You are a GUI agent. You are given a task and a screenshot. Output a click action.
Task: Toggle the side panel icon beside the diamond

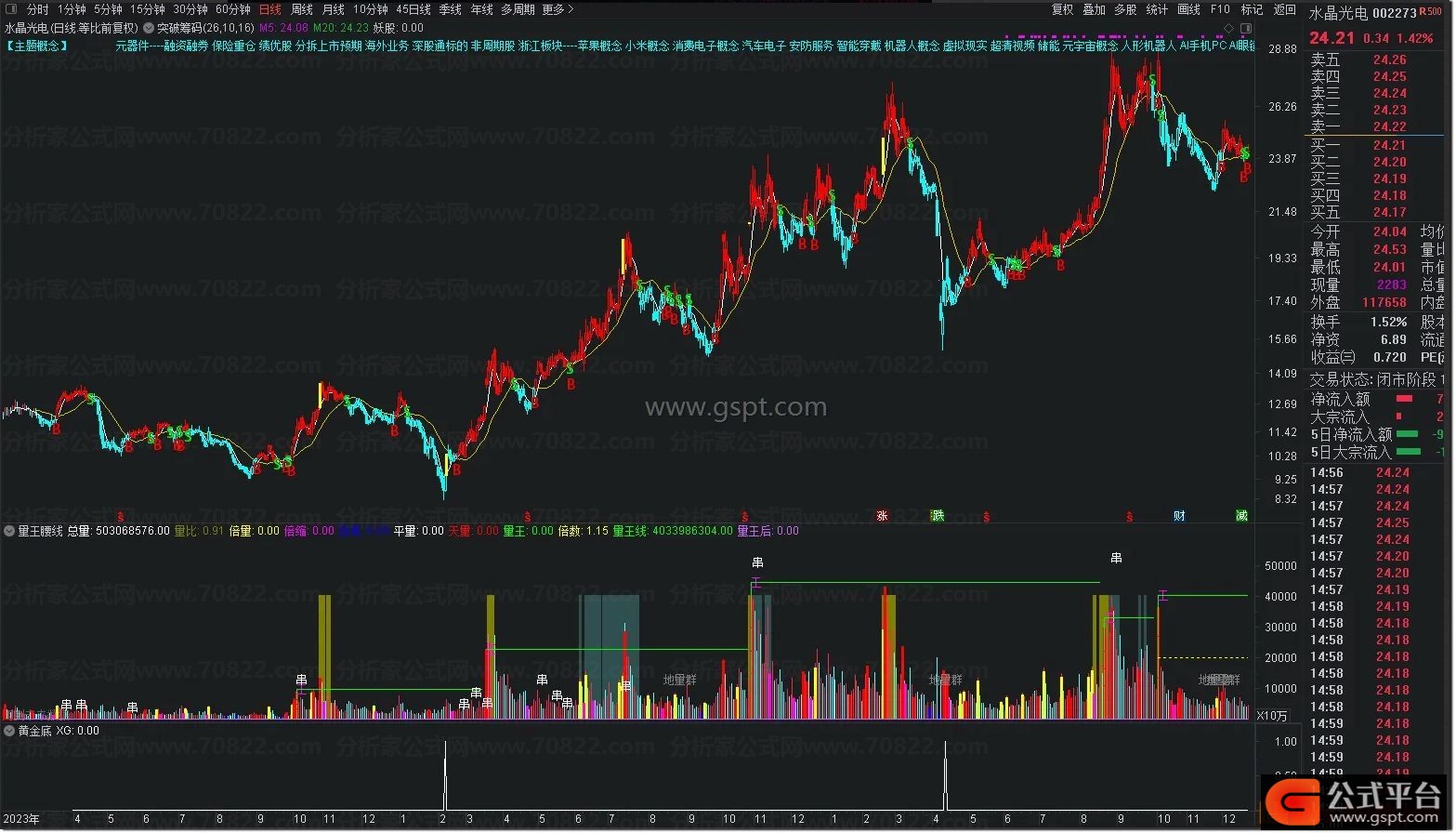pos(1245,28)
